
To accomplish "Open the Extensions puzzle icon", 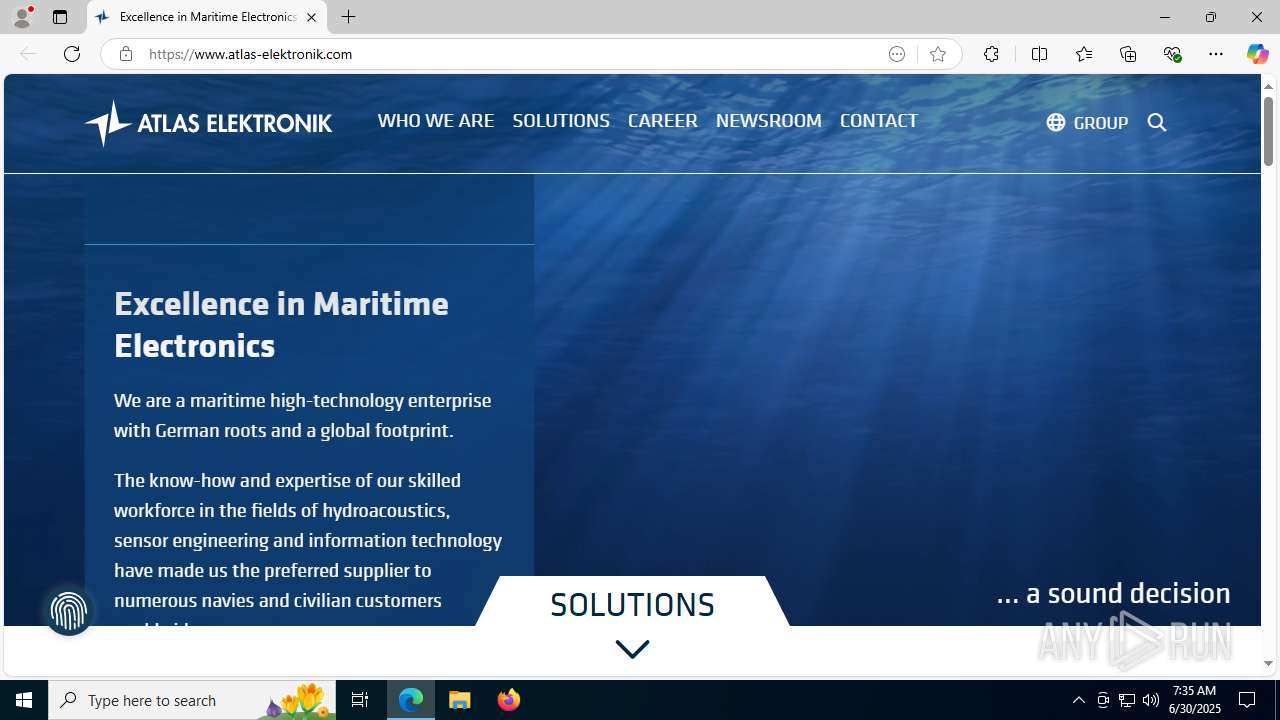I will 991,54.
